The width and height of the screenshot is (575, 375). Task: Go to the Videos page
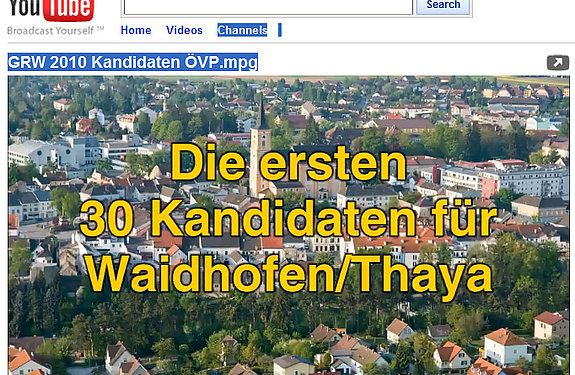click(x=184, y=30)
